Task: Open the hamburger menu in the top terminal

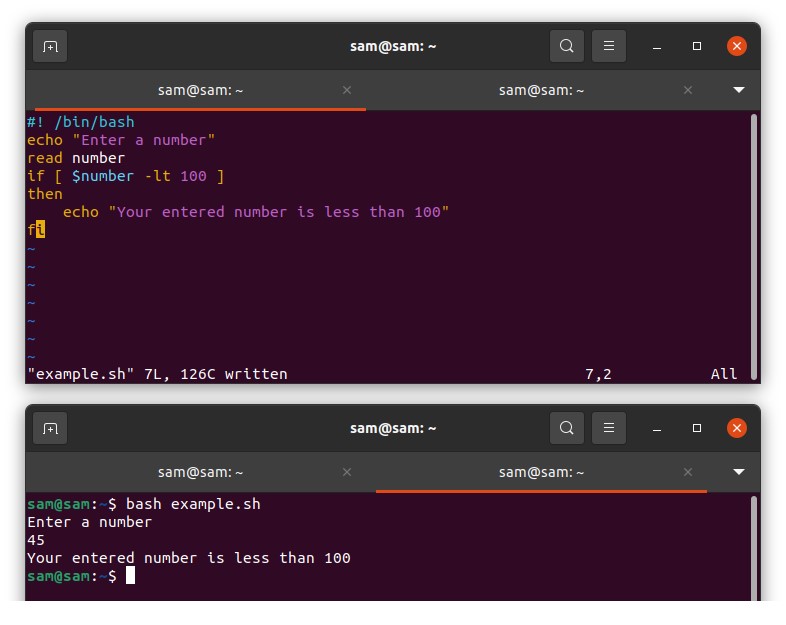Action: 609,46
